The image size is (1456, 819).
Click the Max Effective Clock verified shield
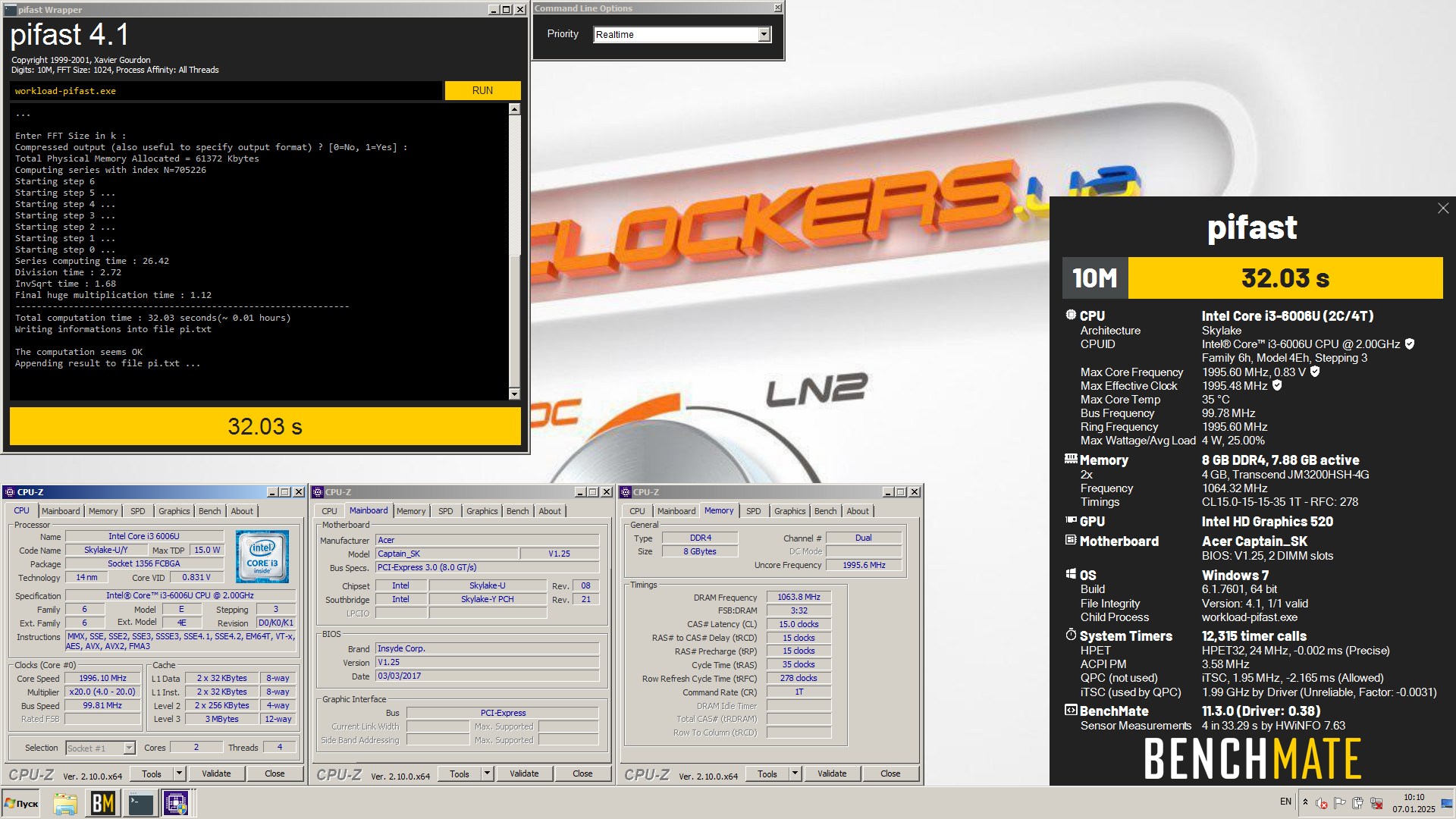pos(1277,385)
